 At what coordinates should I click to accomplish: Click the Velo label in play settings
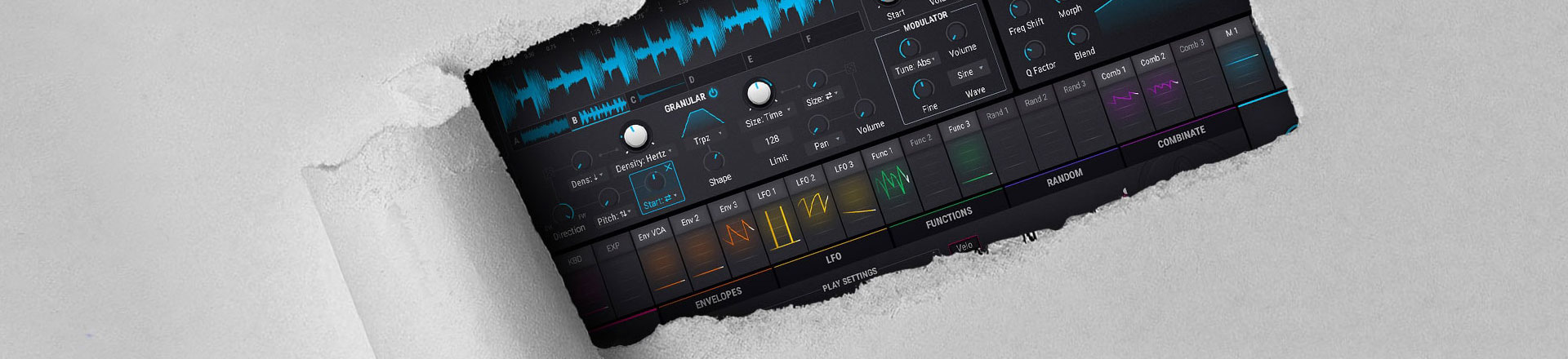point(964,246)
